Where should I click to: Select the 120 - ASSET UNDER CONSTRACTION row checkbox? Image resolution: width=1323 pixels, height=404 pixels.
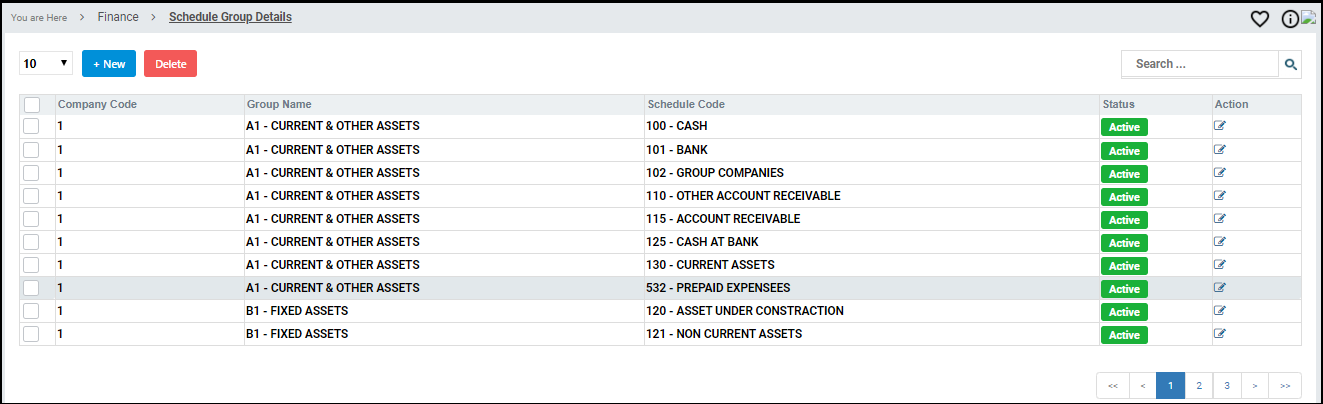(x=31, y=311)
